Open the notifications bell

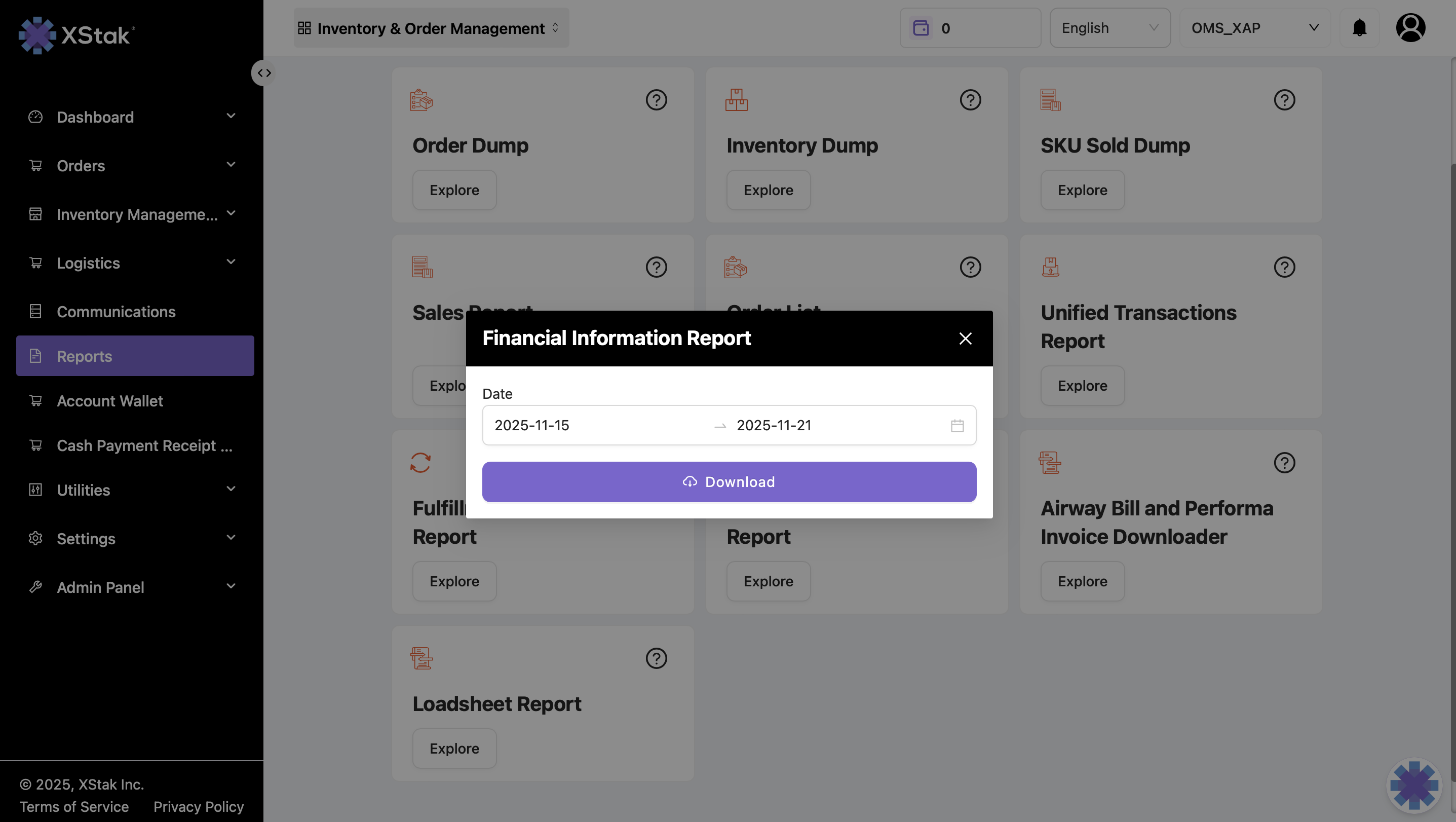(x=1359, y=28)
